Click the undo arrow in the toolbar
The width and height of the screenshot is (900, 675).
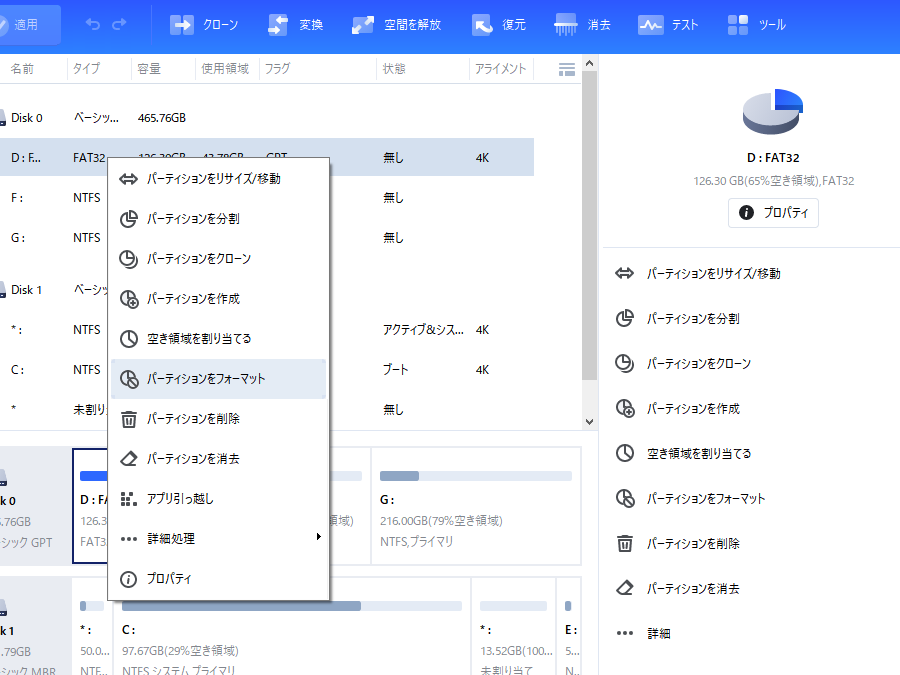click(93, 24)
